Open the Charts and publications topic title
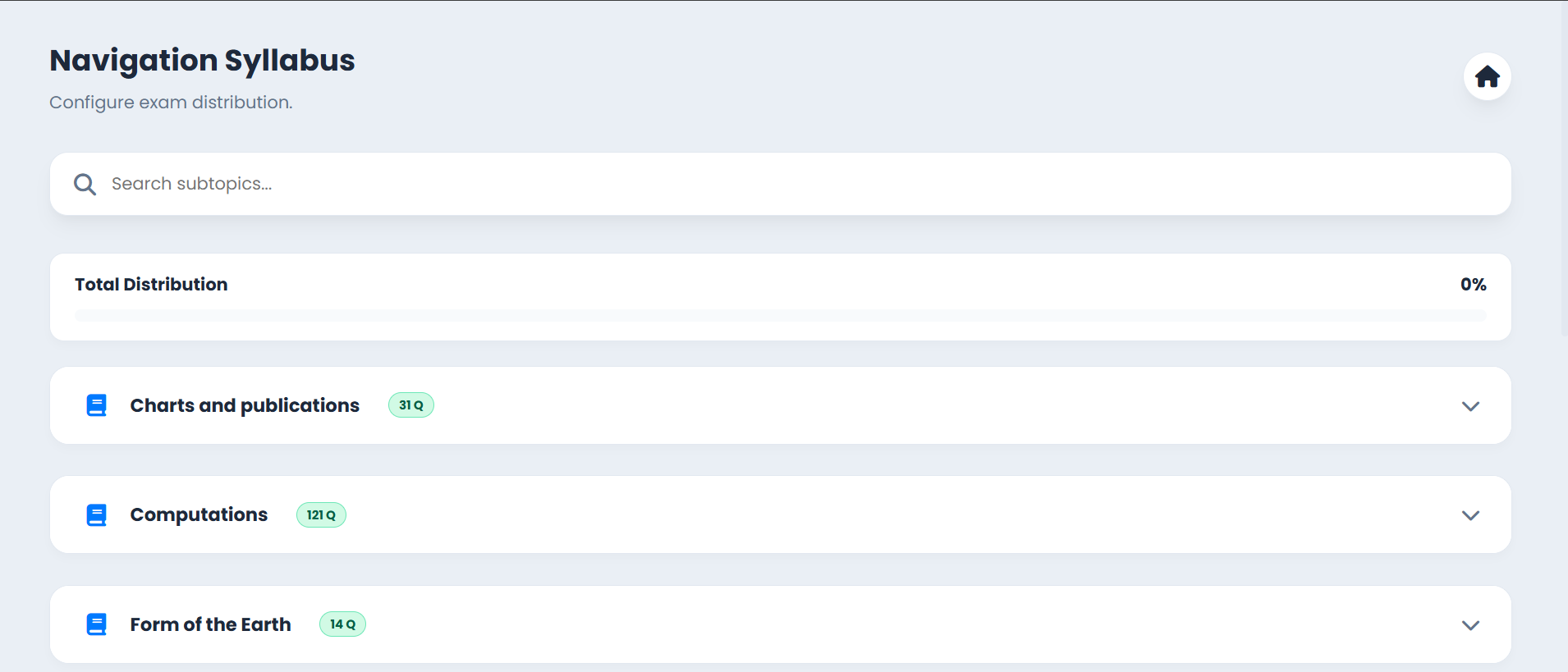The width and height of the screenshot is (1568, 672). coord(245,405)
